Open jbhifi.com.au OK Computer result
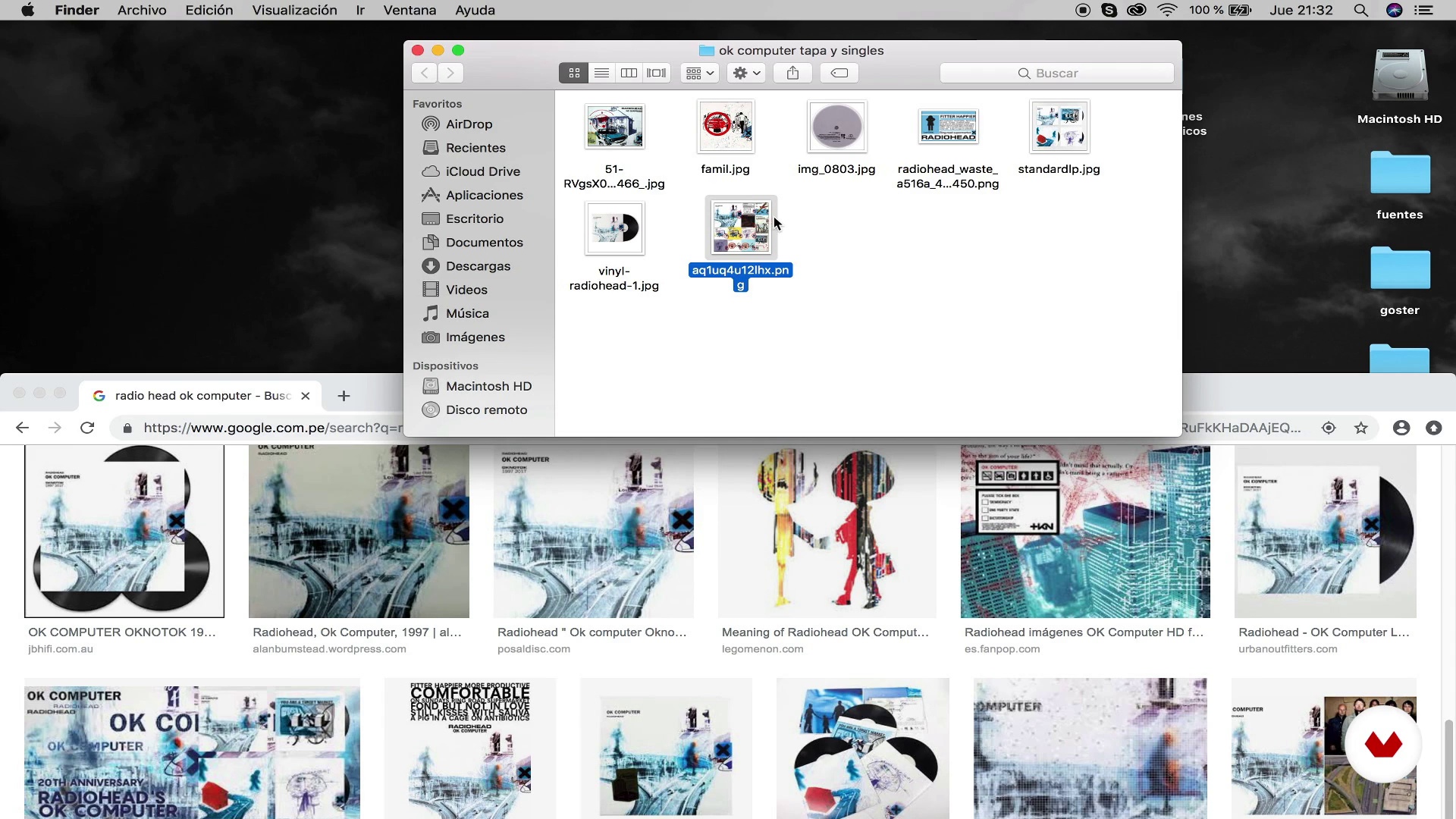Image resolution: width=1456 pixels, height=819 pixels. click(124, 531)
